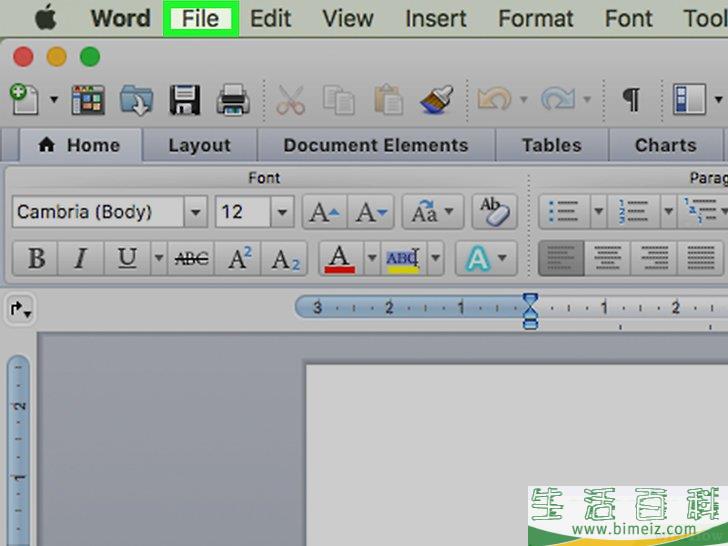Increase font size with grow button
This screenshot has width=728, height=546.
[x=325, y=212]
